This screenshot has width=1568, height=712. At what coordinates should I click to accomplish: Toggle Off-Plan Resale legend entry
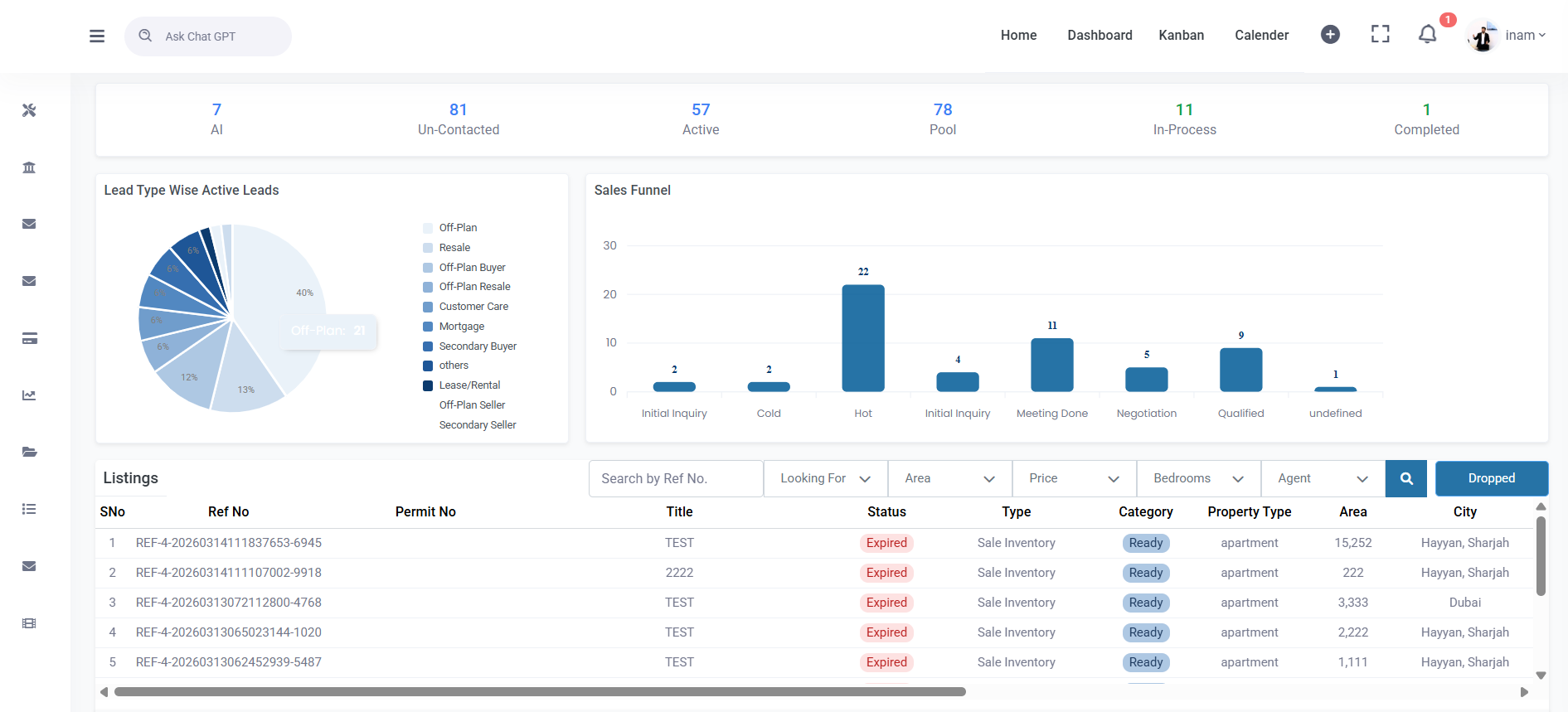[466, 287]
